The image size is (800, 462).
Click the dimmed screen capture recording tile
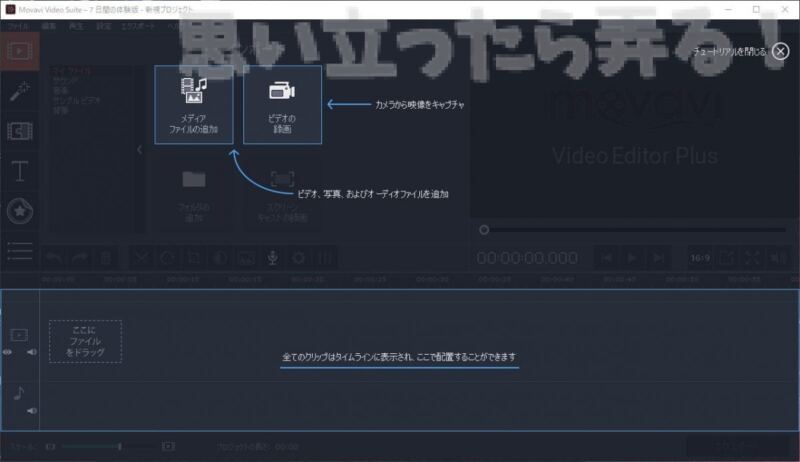[x=282, y=195]
